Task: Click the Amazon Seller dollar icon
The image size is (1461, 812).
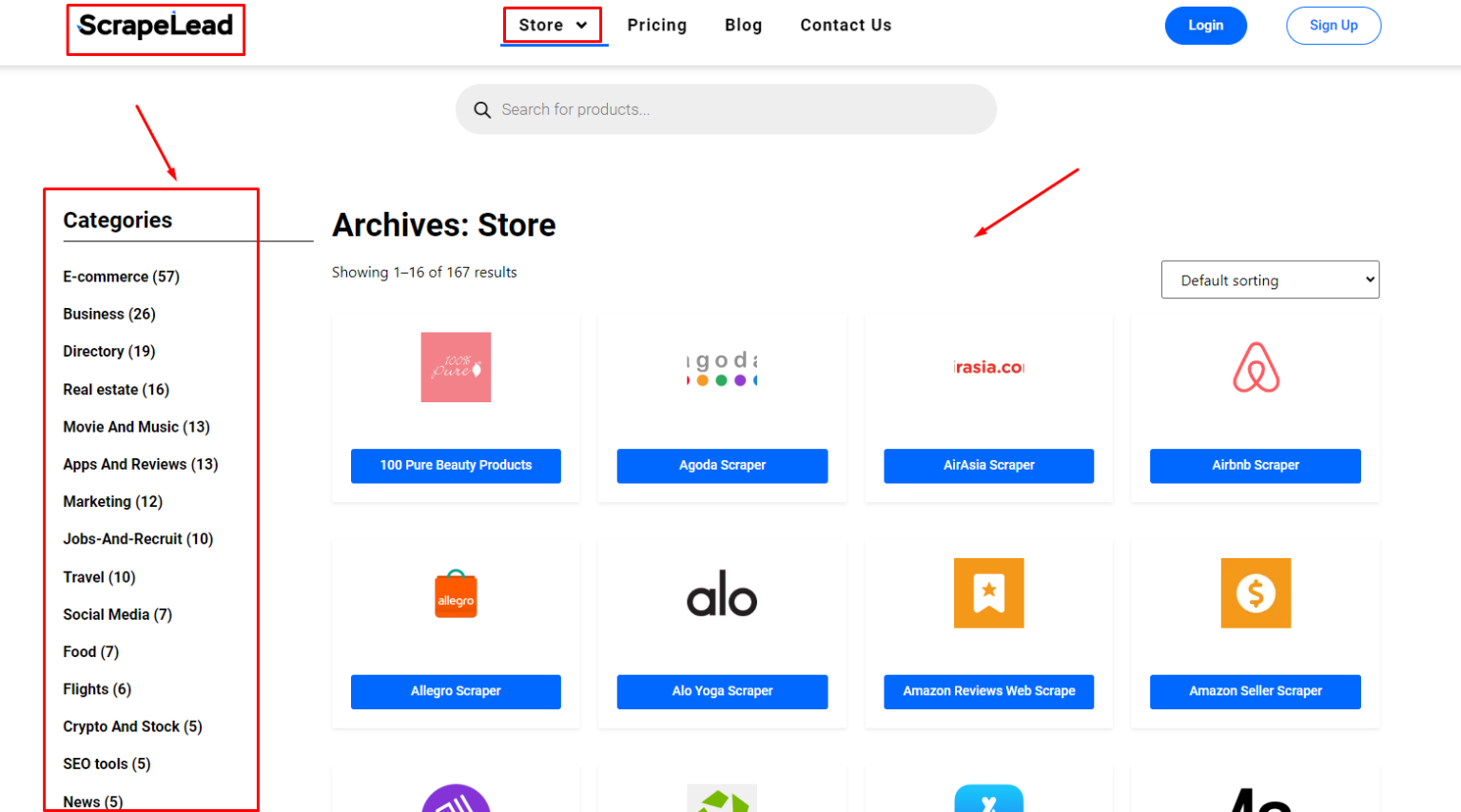Action: (1256, 593)
